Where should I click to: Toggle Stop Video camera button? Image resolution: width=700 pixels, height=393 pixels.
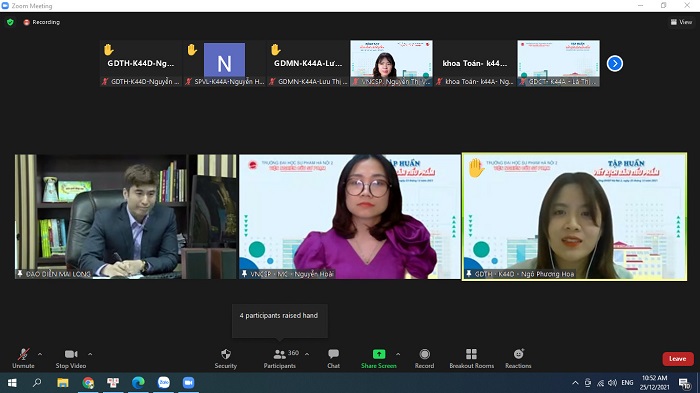71,359
